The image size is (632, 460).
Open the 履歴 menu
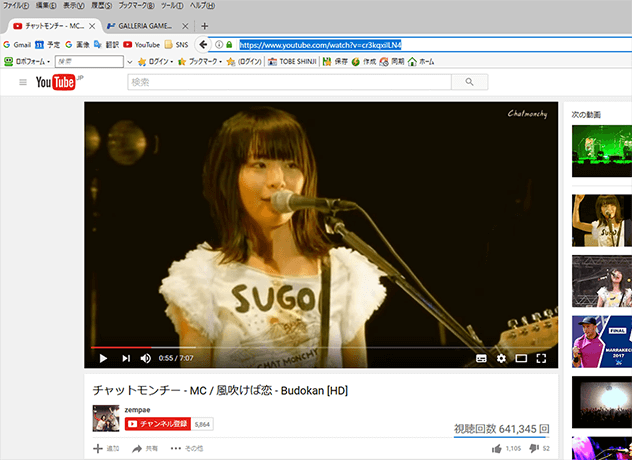pyautogui.click(x=101, y=6)
